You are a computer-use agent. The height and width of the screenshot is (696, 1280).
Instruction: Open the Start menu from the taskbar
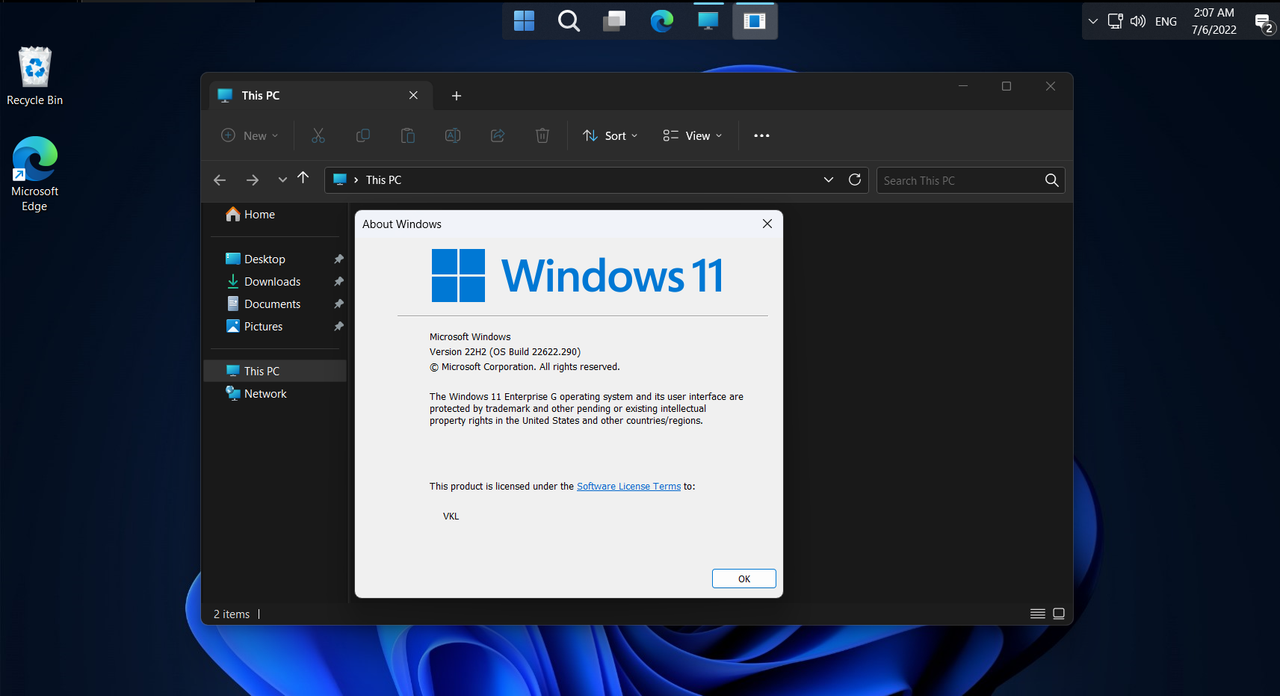pyautogui.click(x=524, y=21)
